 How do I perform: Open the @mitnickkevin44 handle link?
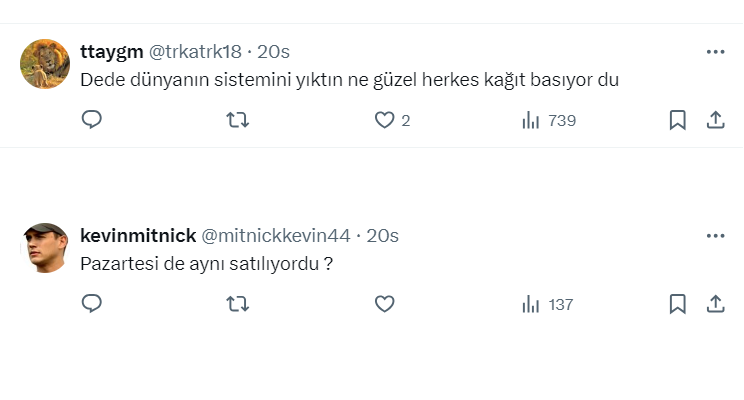click(x=276, y=235)
